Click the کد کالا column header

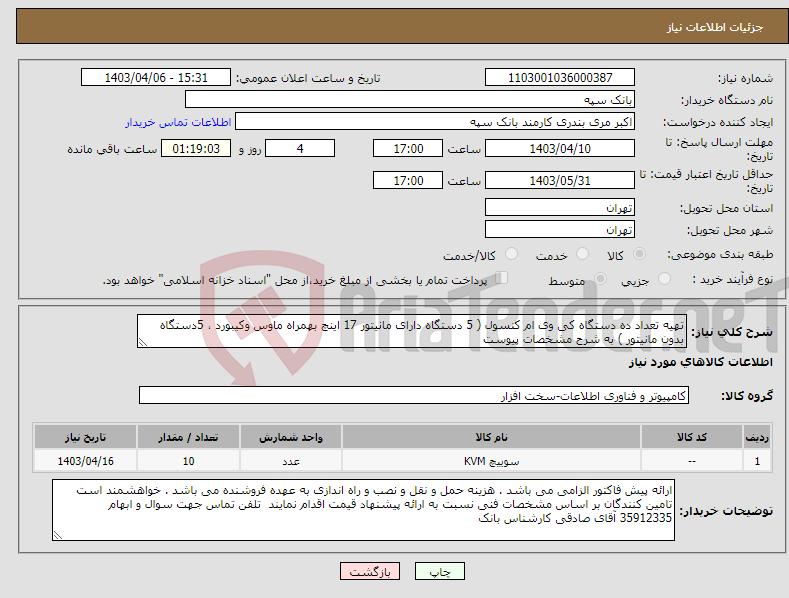(x=691, y=437)
